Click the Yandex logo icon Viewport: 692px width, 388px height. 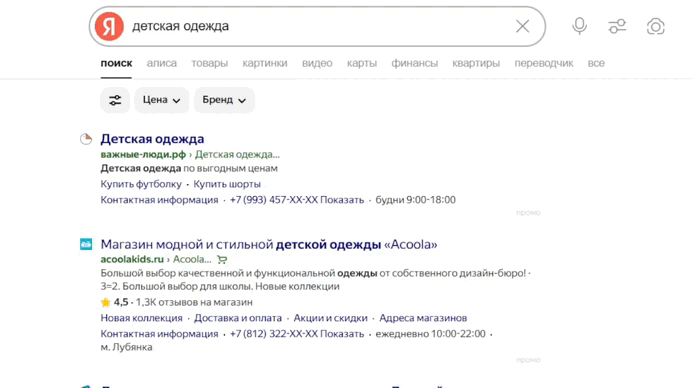click(109, 26)
